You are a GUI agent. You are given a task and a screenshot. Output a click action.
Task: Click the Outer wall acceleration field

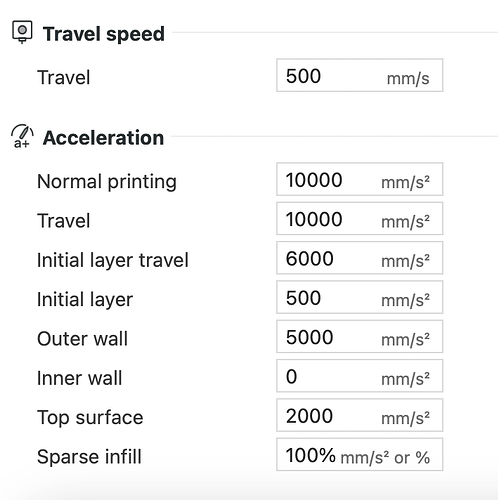pyautogui.click(x=359, y=337)
